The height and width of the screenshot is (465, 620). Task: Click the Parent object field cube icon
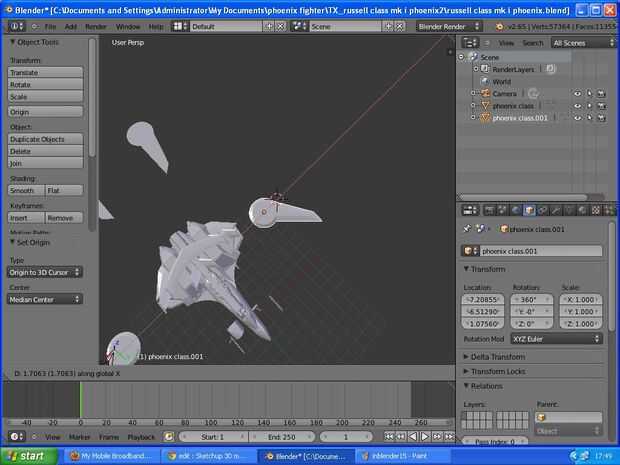click(x=542, y=417)
